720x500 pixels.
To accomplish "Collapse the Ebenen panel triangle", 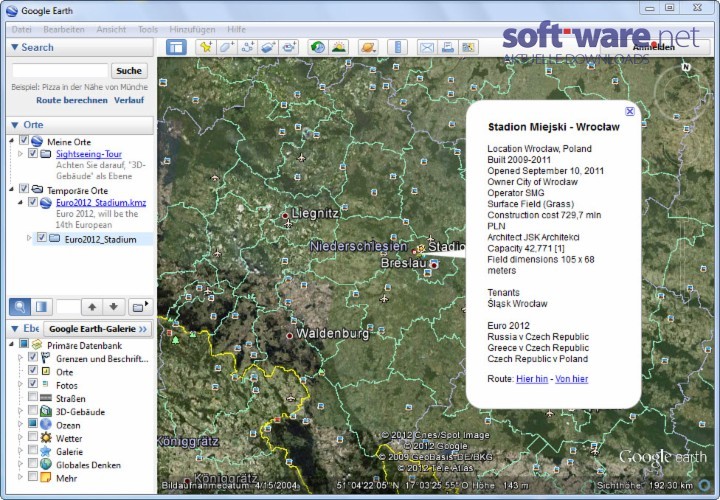I will click(x=14, y=329).
